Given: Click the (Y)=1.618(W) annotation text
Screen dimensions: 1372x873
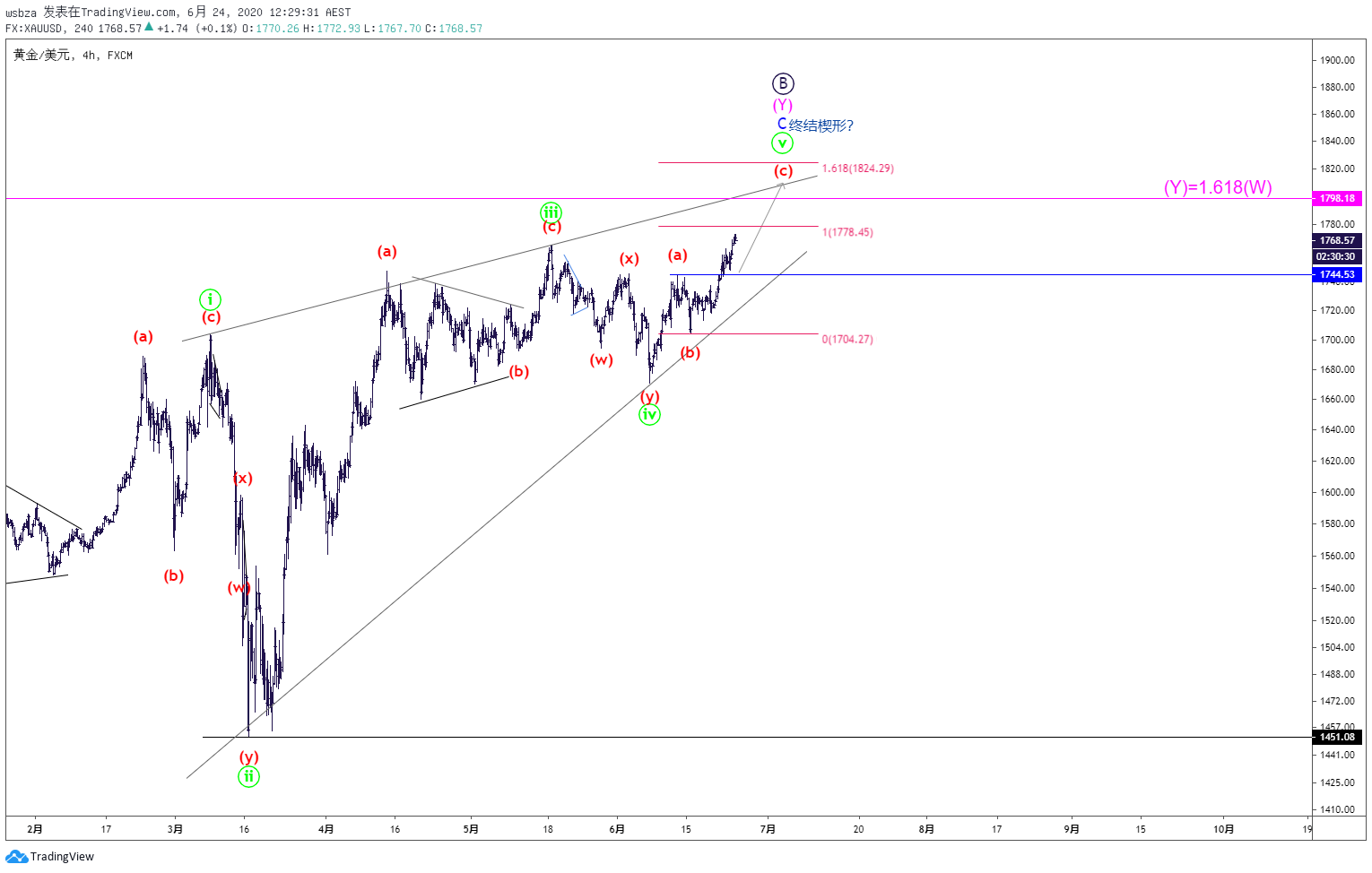Looking at the screenshot, I should pyautogui.click(x=1218, y=187).
